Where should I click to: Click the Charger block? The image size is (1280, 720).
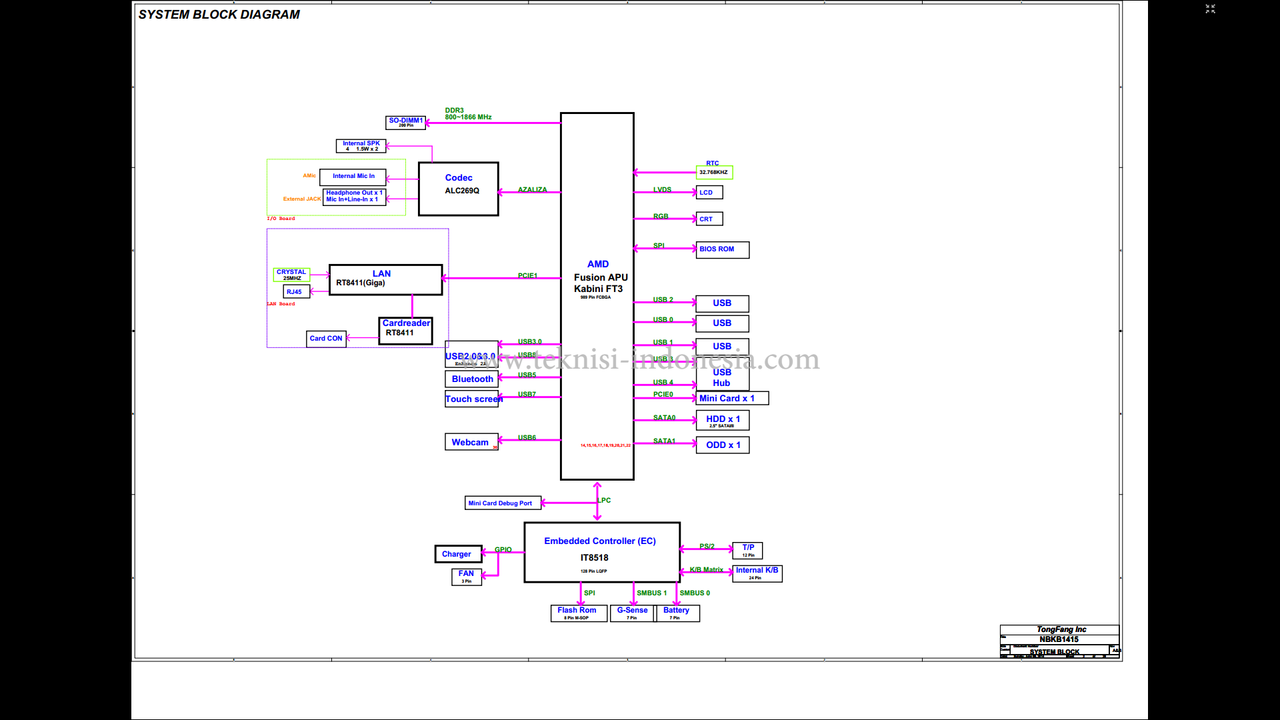tap(459, 554)
